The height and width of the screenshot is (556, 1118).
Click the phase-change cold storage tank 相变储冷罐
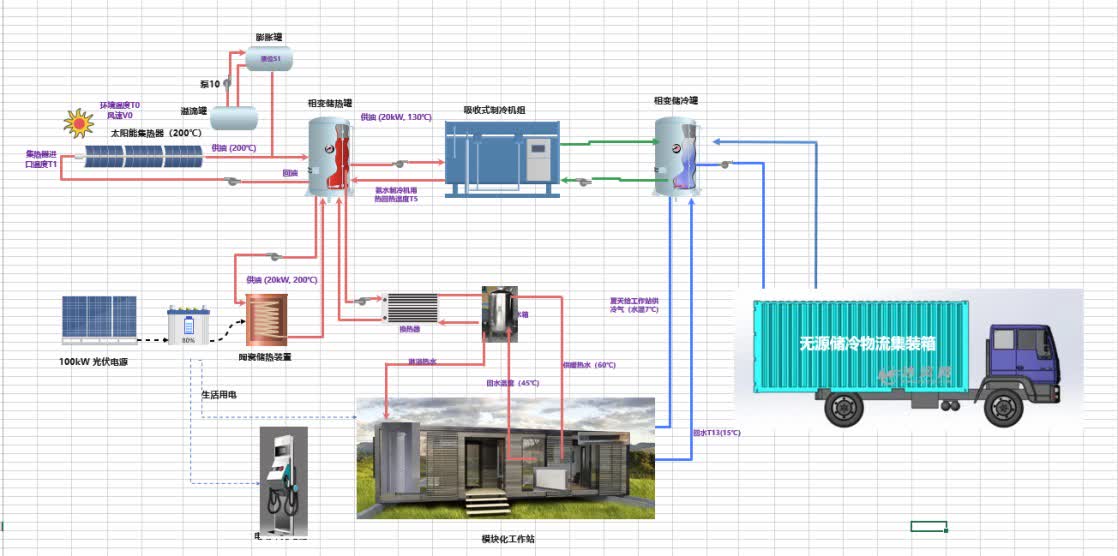coord(676,156)
